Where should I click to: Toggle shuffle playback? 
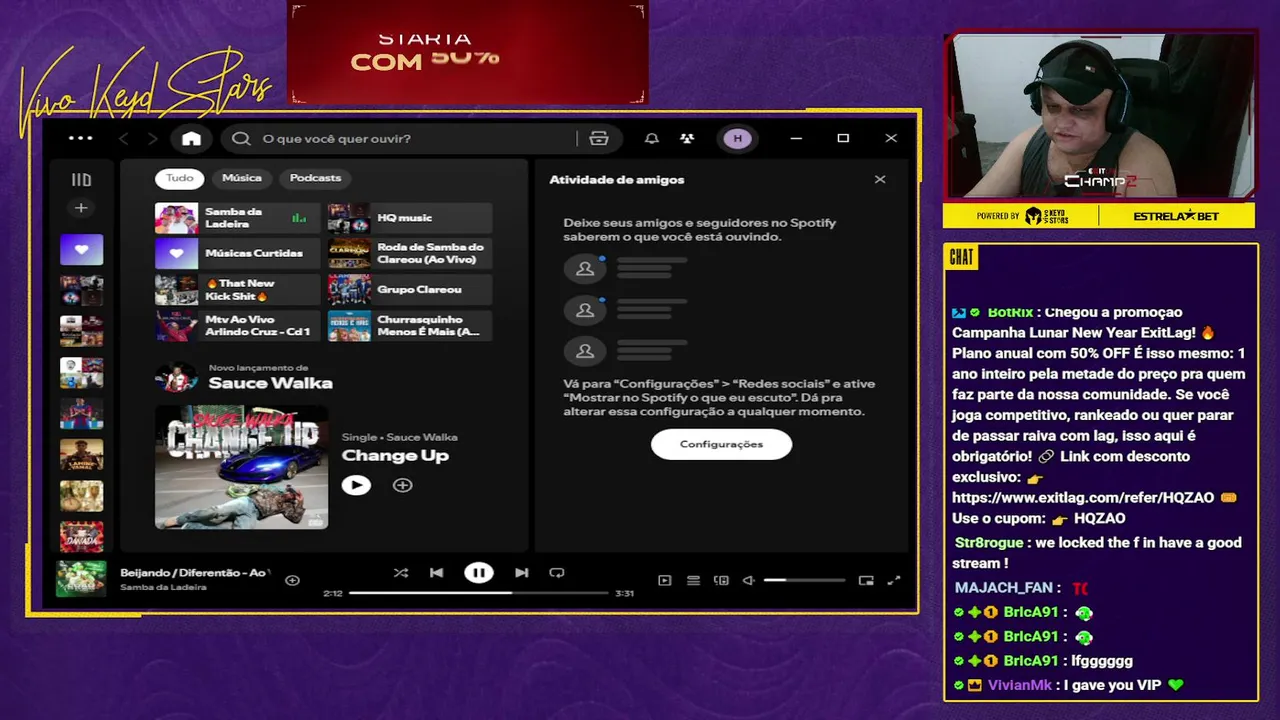(x=400, y=573)
